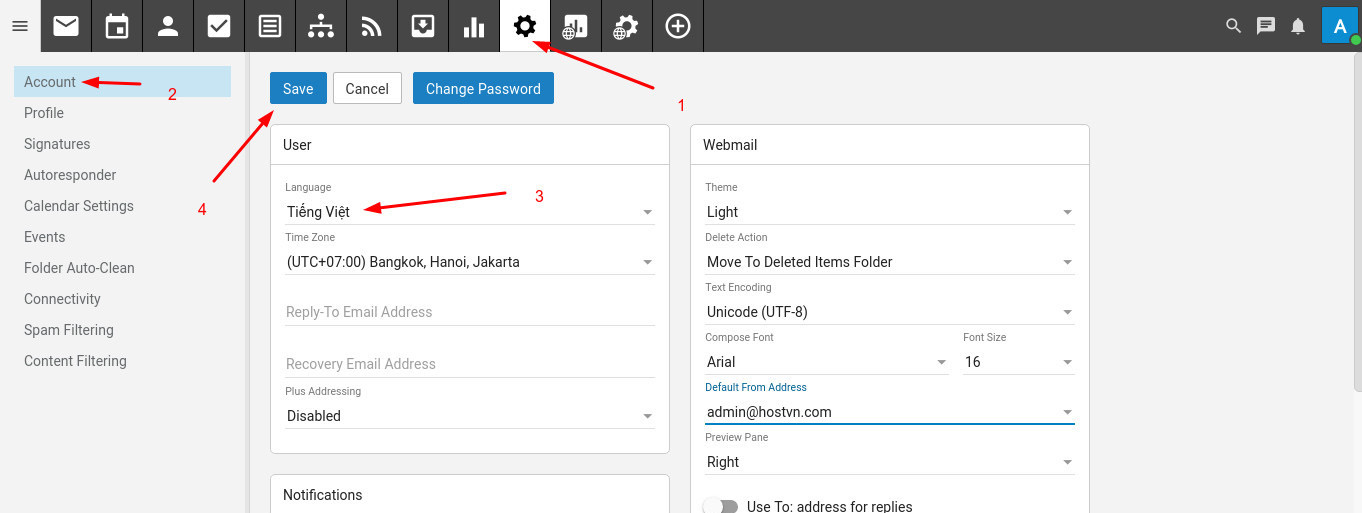Click the Save button
The image size is (1362, 513).
[298, 88]
